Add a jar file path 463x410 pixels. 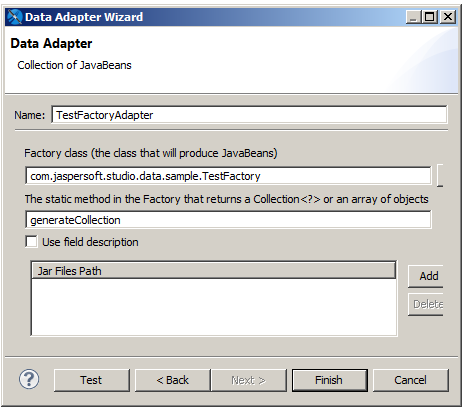pos(426,276)
